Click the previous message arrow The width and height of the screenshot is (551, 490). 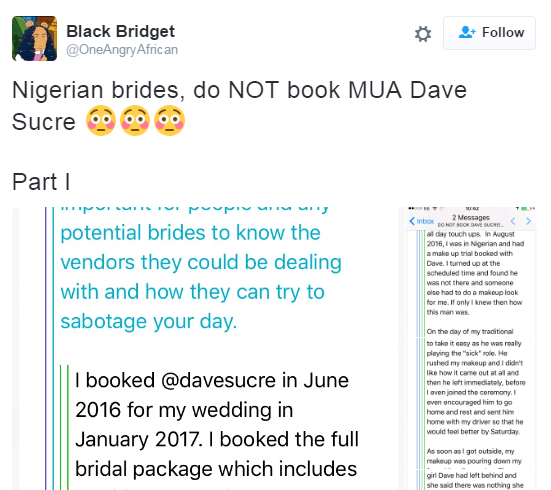[x=513, y=221]
